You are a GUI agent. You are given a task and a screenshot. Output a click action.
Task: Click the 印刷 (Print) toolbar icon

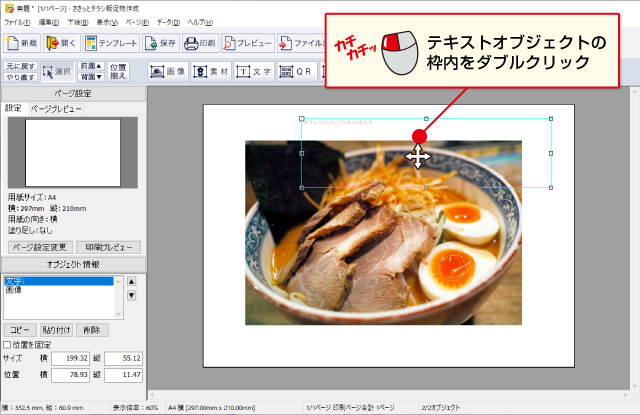point(200,43)
